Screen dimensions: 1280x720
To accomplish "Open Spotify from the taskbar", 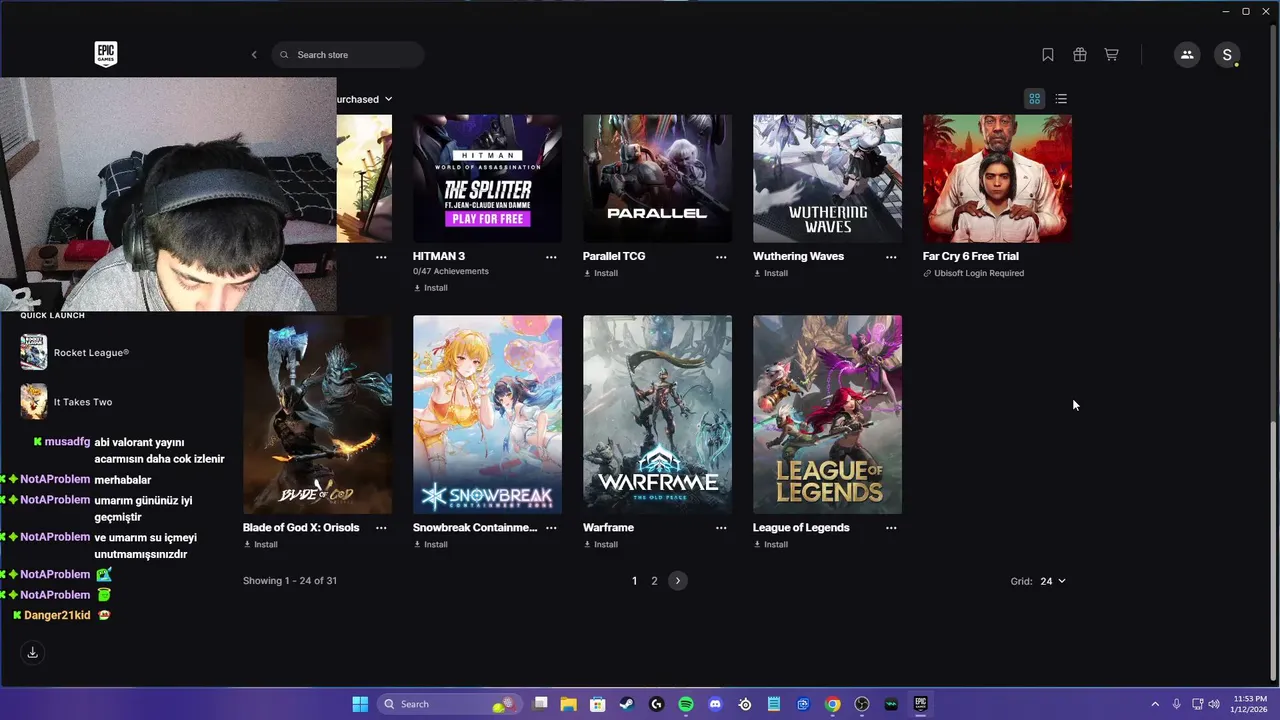I will [x=686, y=704].
